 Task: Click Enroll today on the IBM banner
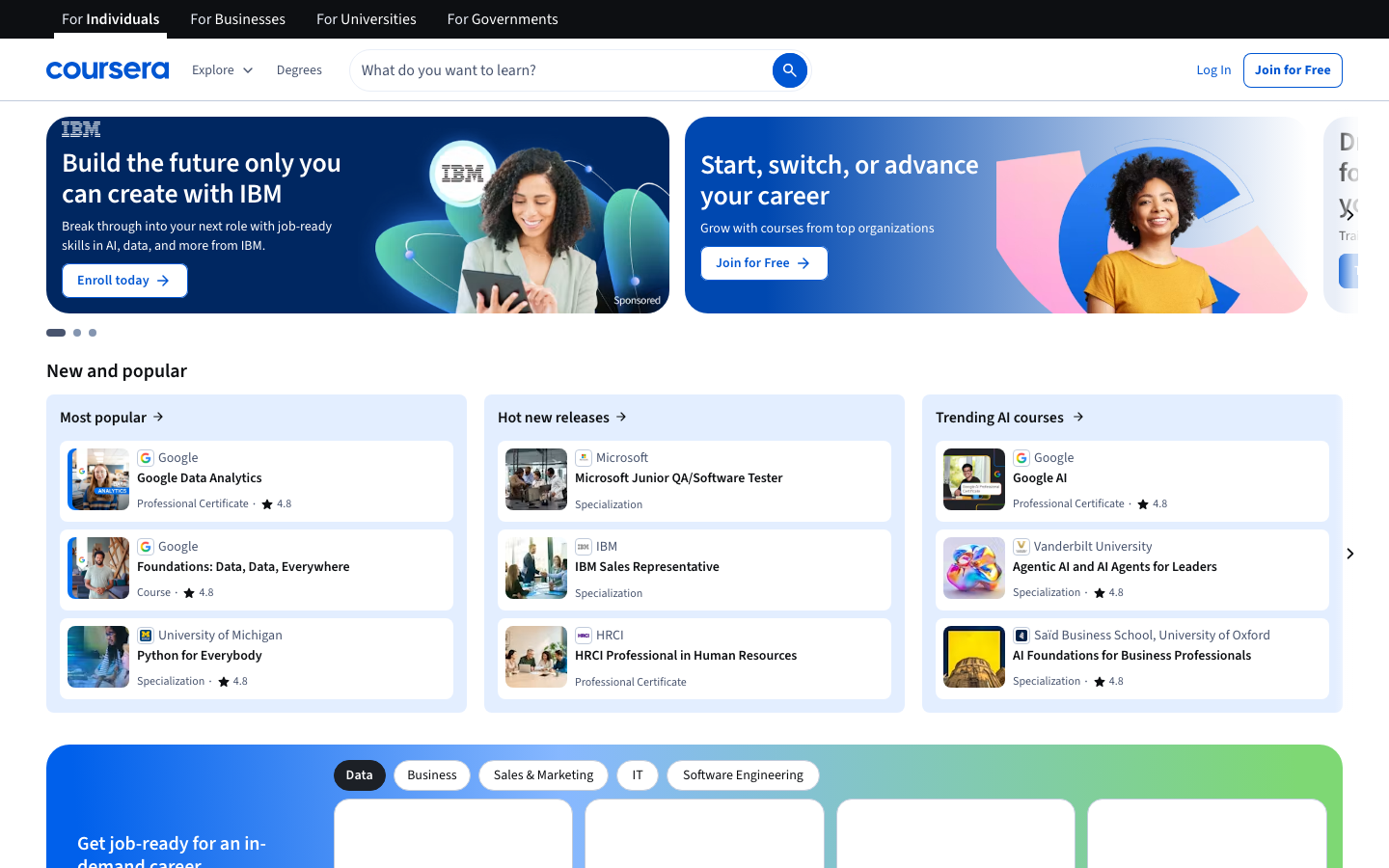coord(124,281)
